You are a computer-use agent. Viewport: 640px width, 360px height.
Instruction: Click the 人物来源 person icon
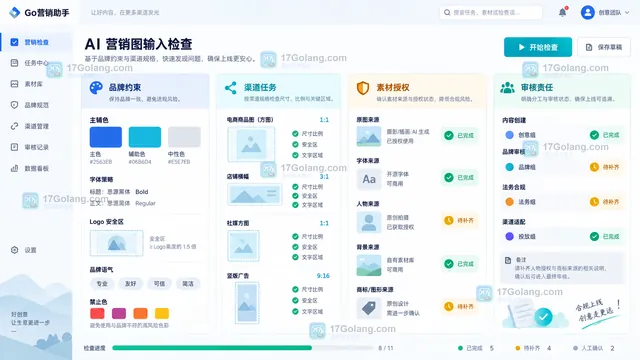(369, 222)
